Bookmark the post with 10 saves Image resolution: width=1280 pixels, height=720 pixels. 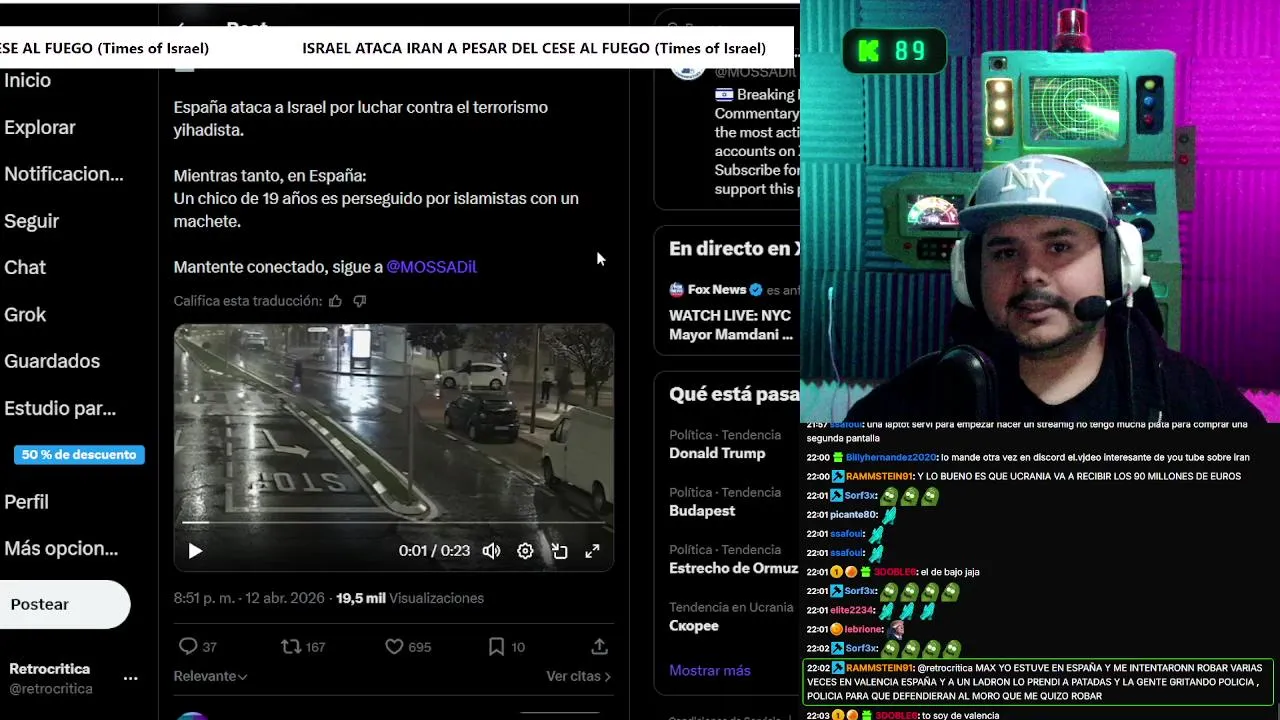506,647
